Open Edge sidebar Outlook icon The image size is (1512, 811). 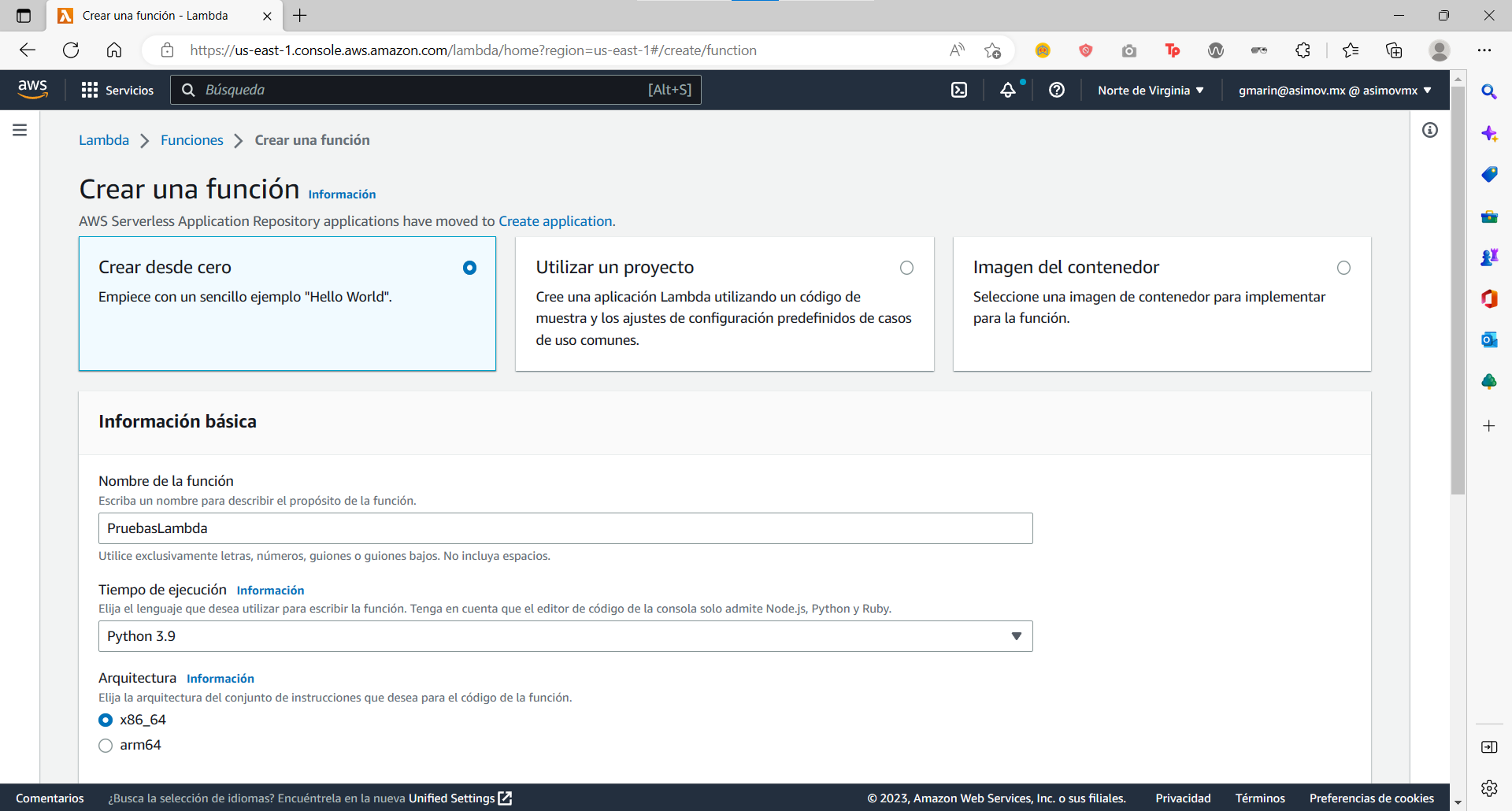[1489, 339]
